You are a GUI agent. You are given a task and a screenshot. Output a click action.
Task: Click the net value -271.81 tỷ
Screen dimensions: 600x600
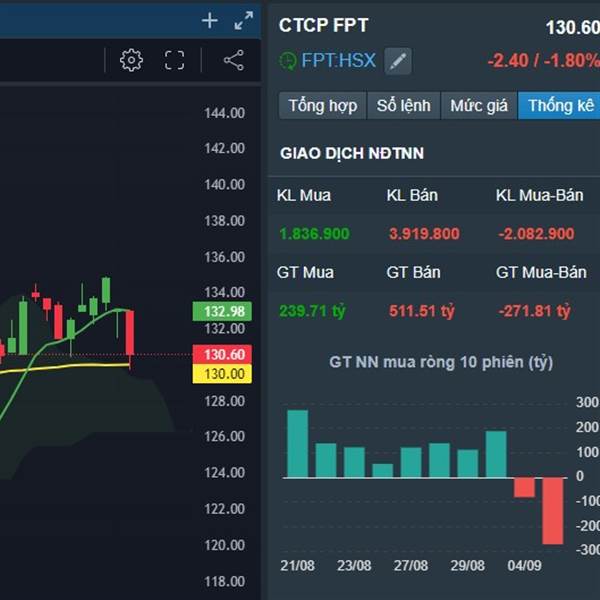534,311
